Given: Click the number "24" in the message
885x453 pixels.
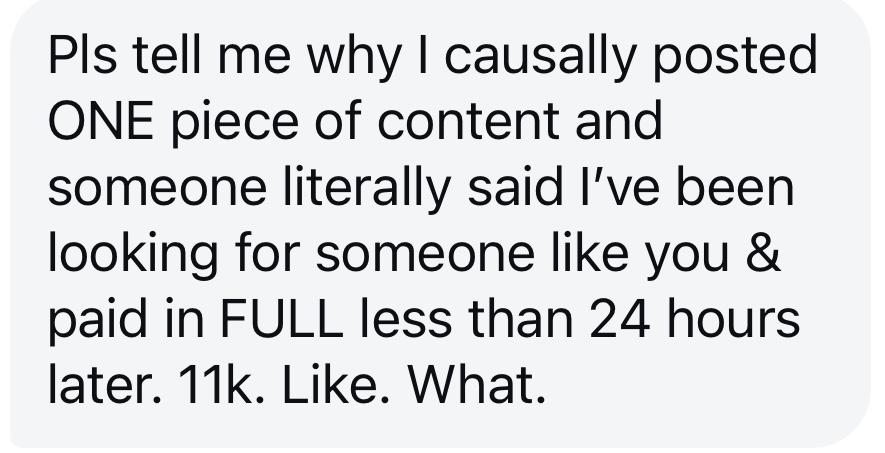Looking at the screenshot, I should point(620,317).
